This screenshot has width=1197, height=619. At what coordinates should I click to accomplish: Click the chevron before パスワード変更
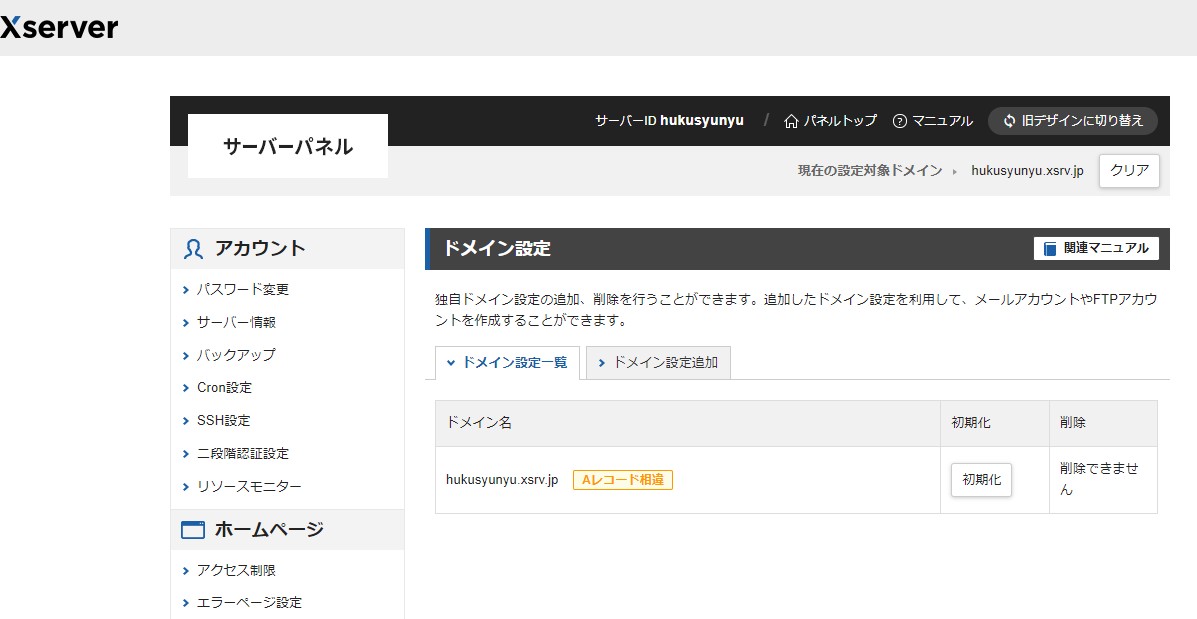point(186,290)
